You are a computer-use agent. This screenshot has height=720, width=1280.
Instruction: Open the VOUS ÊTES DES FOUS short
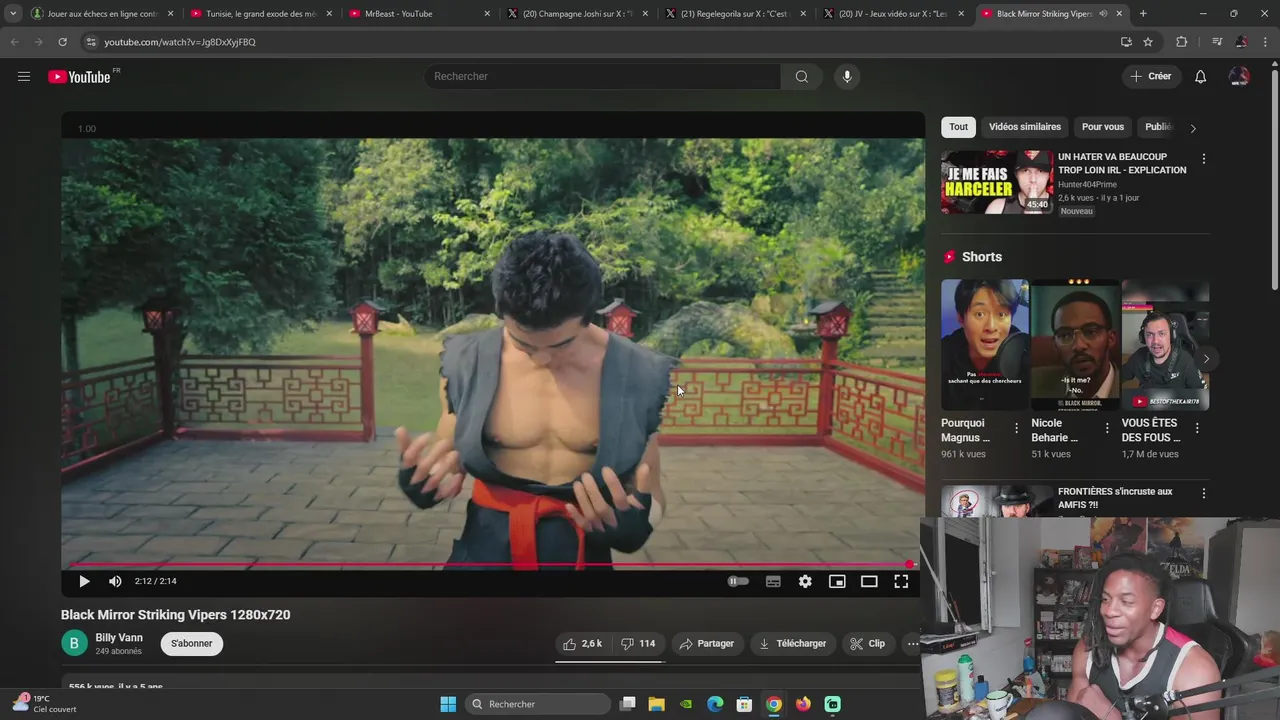[1165, 345]
